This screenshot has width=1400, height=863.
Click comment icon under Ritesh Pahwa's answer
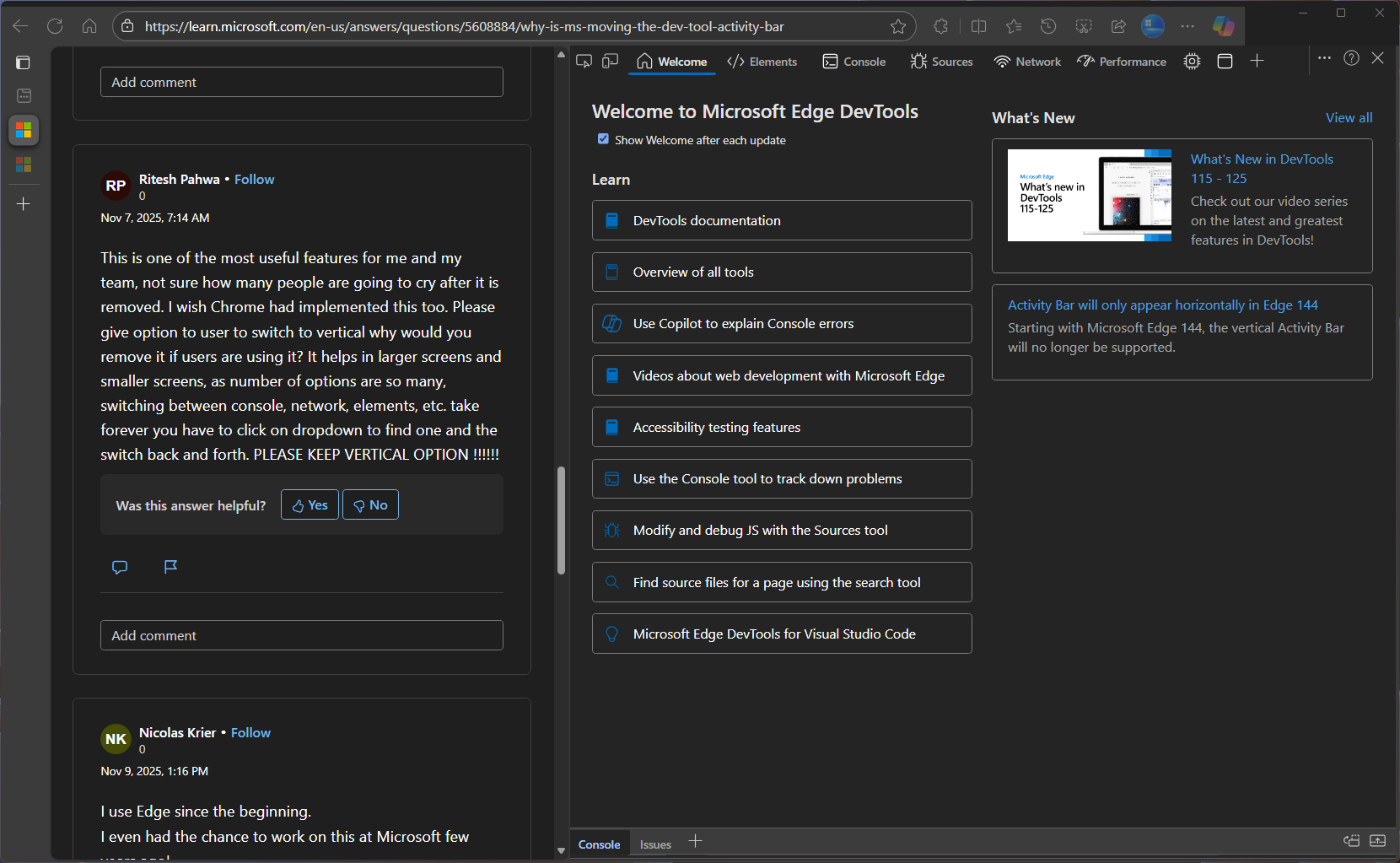[x=120, y=567]
